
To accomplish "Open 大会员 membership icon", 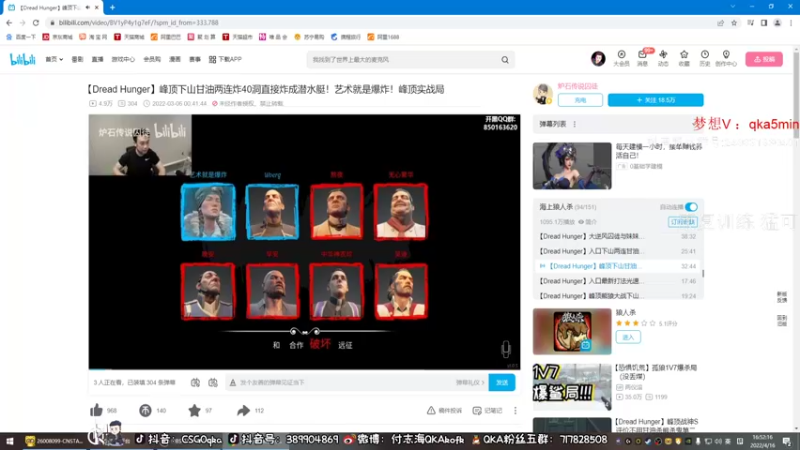I will [x=621, y=58].
